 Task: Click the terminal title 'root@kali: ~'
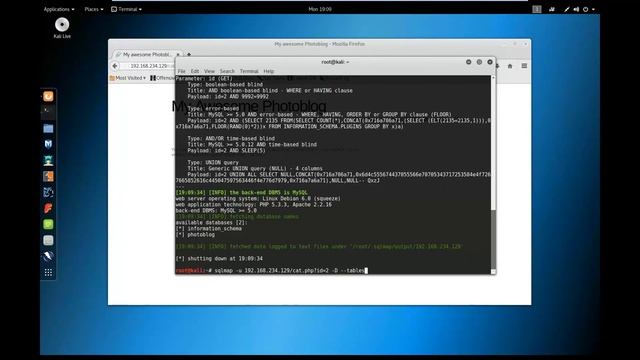point(335,62)
